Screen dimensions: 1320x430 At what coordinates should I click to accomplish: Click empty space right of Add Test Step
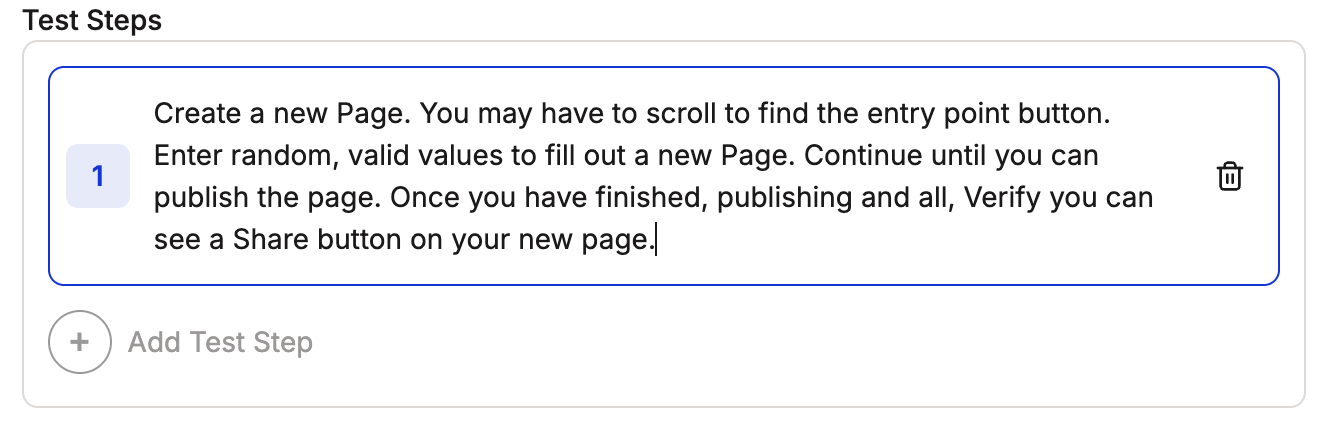point(800,342)
